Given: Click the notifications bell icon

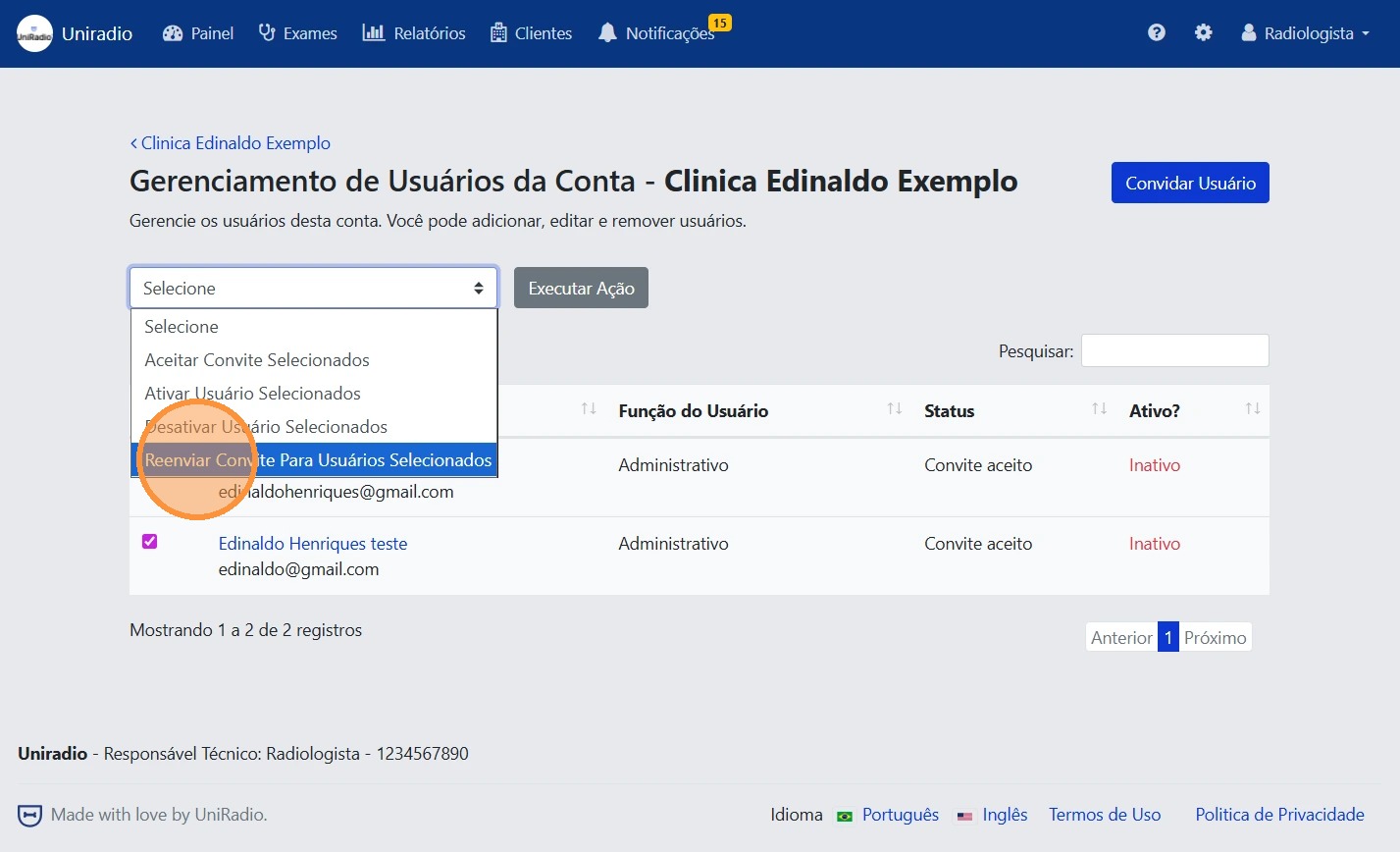Looking at the screenshot, I should tap(607, 33).
